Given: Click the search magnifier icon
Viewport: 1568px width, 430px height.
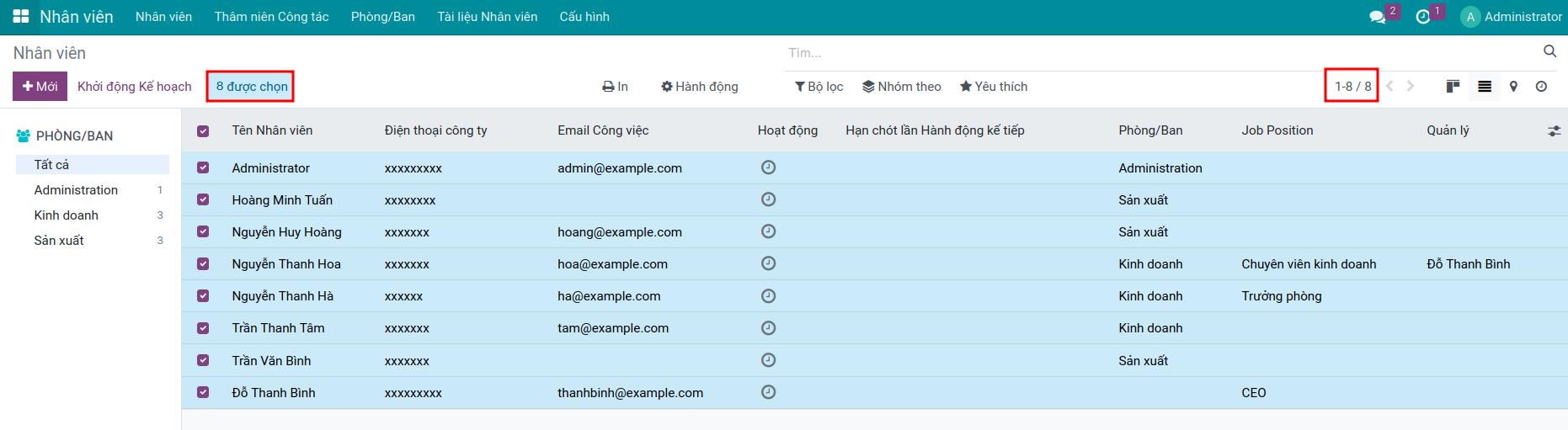Looking at the screenshot, I should click(x=1549, y=52).
